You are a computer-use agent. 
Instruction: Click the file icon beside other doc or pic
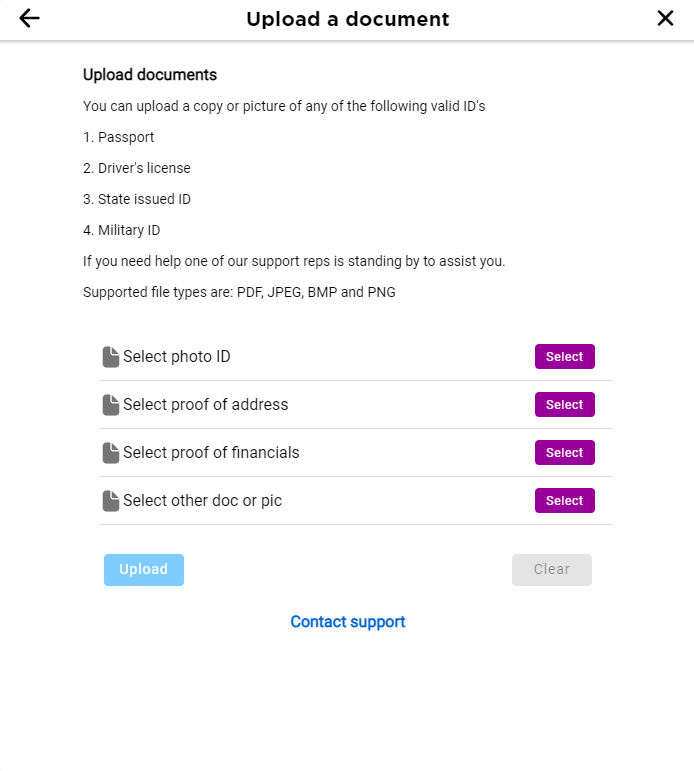pyautogui.click(x=111, y=501)
